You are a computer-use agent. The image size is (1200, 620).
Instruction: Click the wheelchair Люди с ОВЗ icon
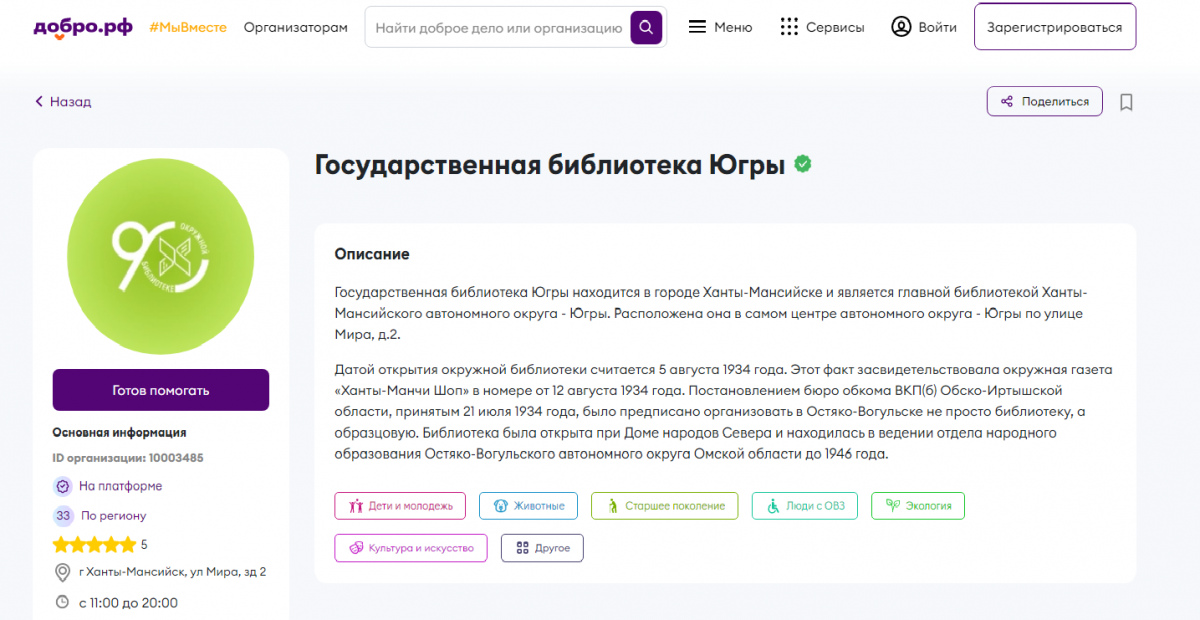point(773,506)
